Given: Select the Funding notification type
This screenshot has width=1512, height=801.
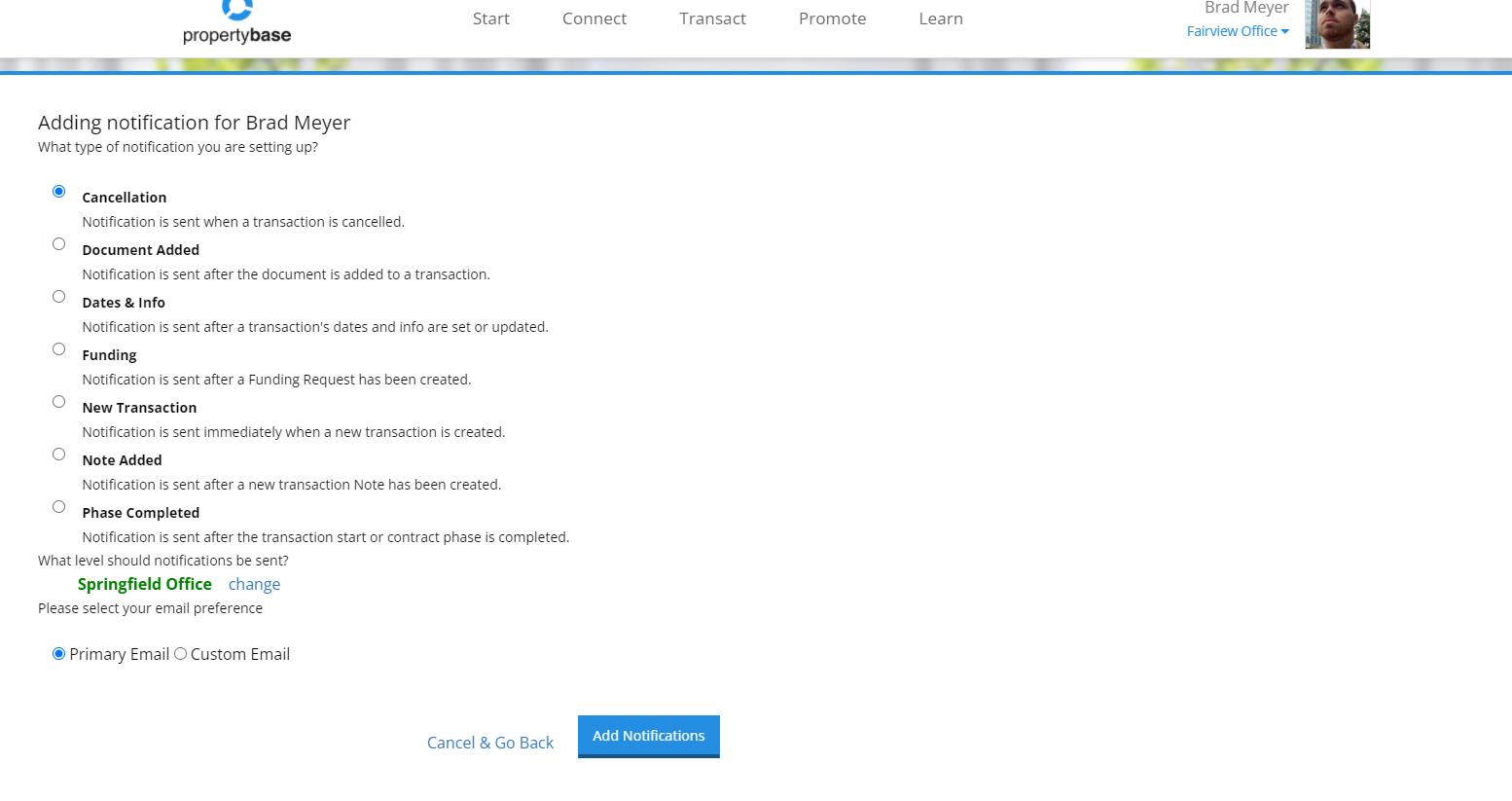Looking at the screenshot, I should click(58, 348).
